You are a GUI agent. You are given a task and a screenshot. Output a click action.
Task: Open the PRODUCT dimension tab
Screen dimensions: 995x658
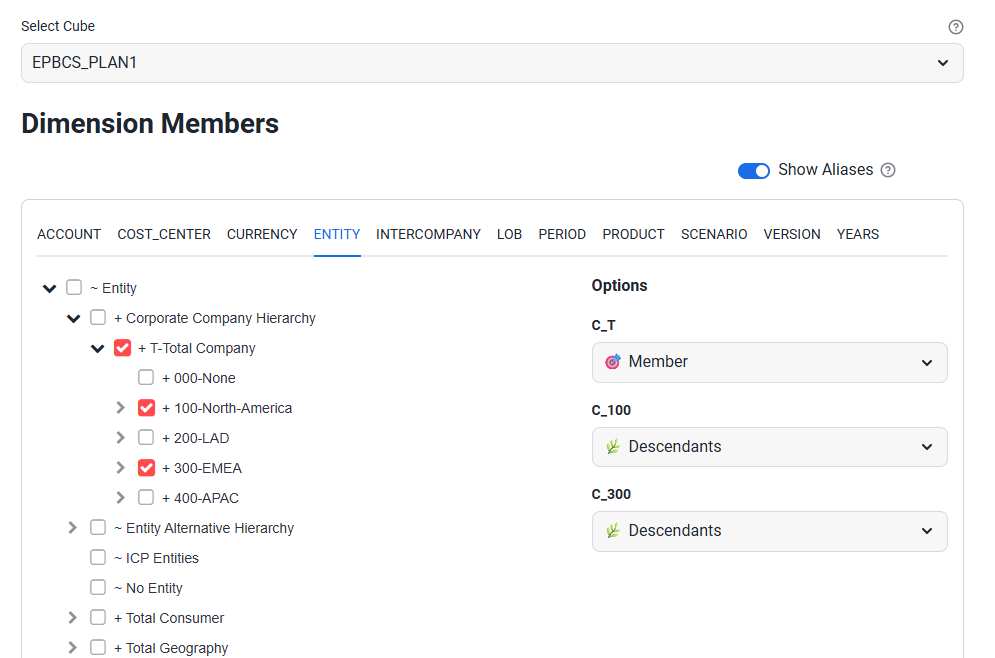pyautogui.click(x=633, y=234)
